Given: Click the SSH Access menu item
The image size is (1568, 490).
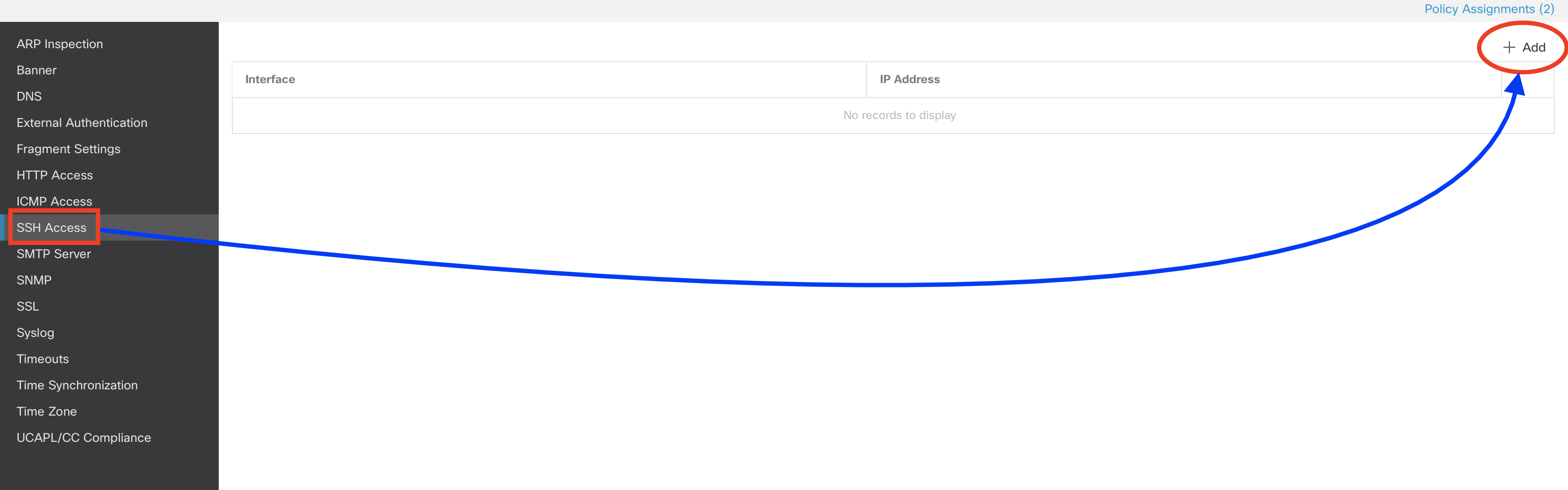Looking at the screenshot, I should click(51, 227).
